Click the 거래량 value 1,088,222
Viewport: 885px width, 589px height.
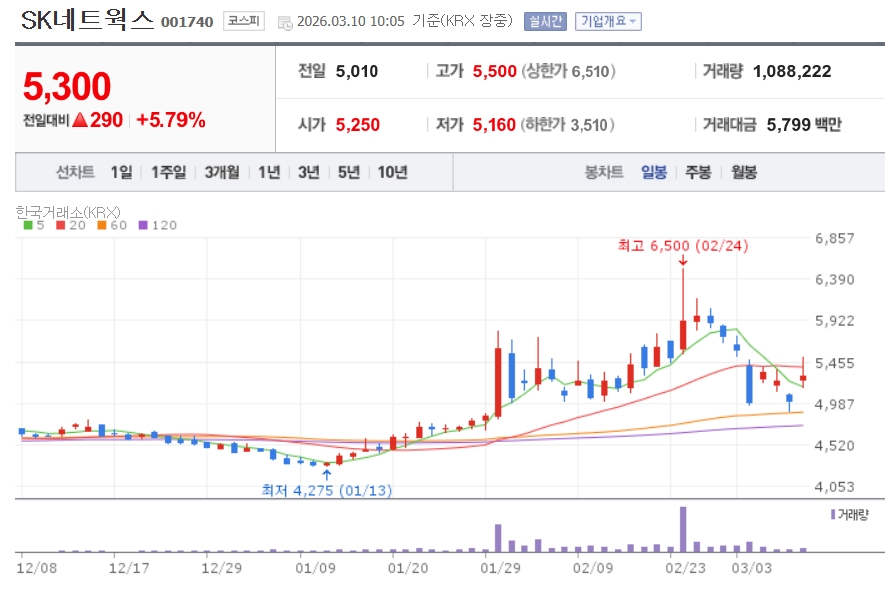[x=792, y=71]
